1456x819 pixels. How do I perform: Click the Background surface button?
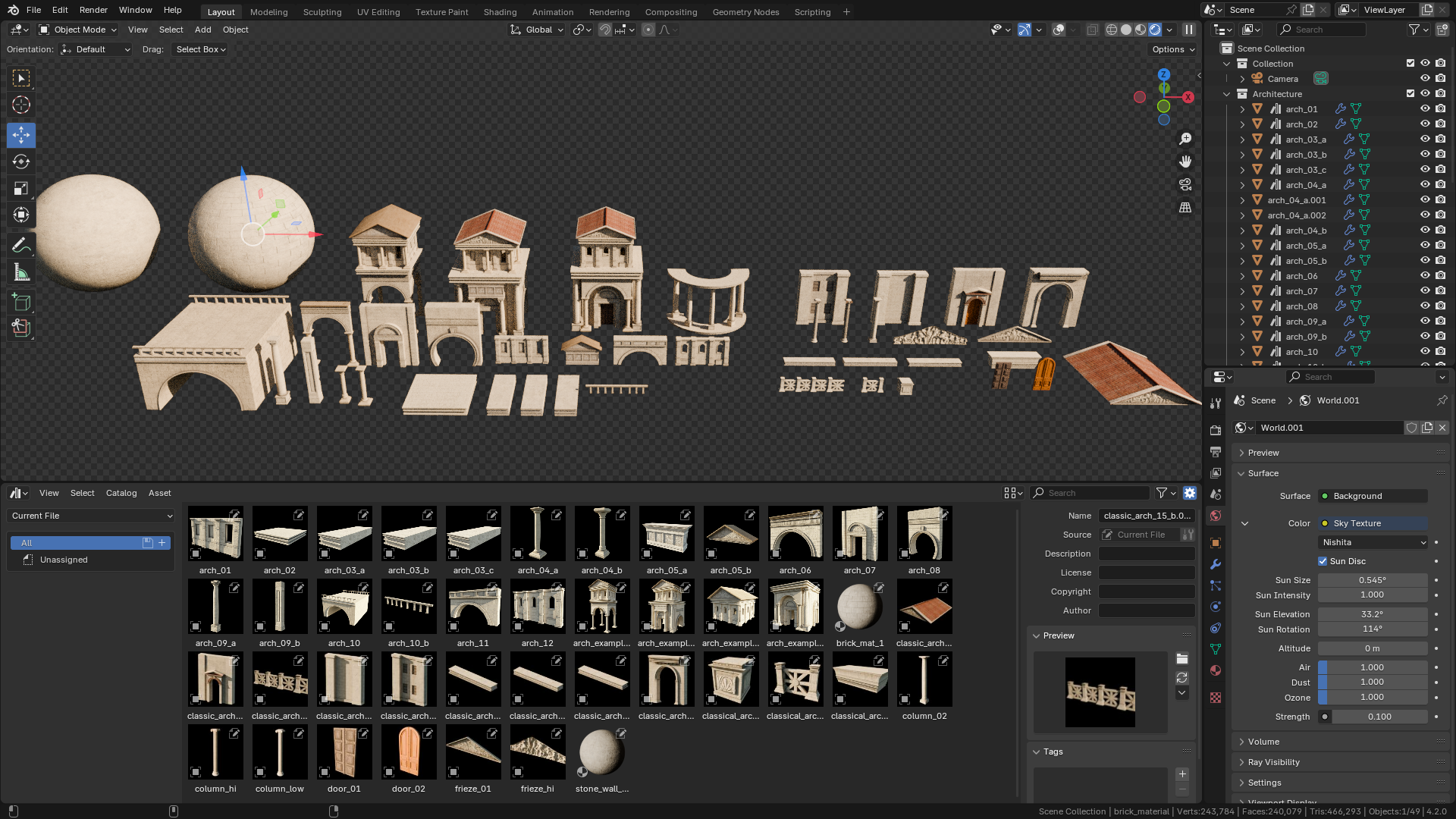tap(1372, 496)
